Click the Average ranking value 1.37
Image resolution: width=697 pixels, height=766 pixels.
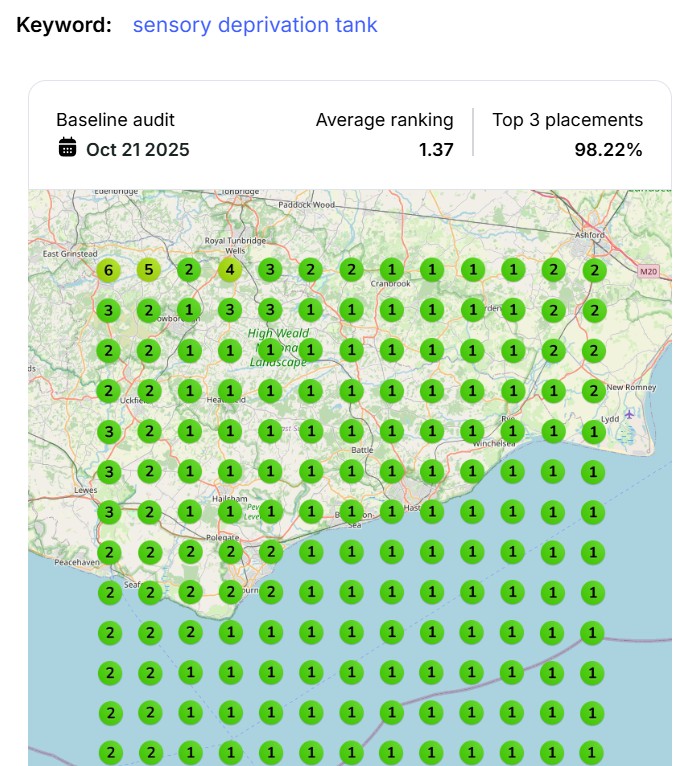435,149
